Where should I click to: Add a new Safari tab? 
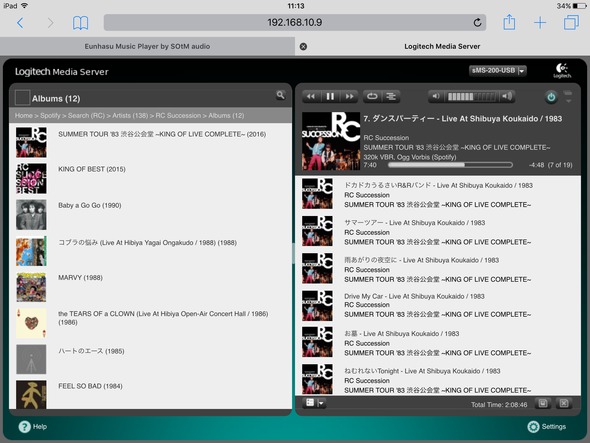540,23
